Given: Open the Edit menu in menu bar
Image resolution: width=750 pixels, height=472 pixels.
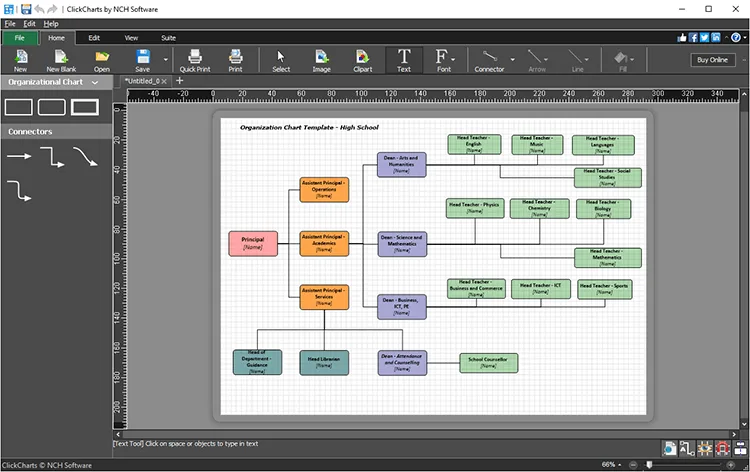Looking at the screenshot, I should tap(30, 23).
